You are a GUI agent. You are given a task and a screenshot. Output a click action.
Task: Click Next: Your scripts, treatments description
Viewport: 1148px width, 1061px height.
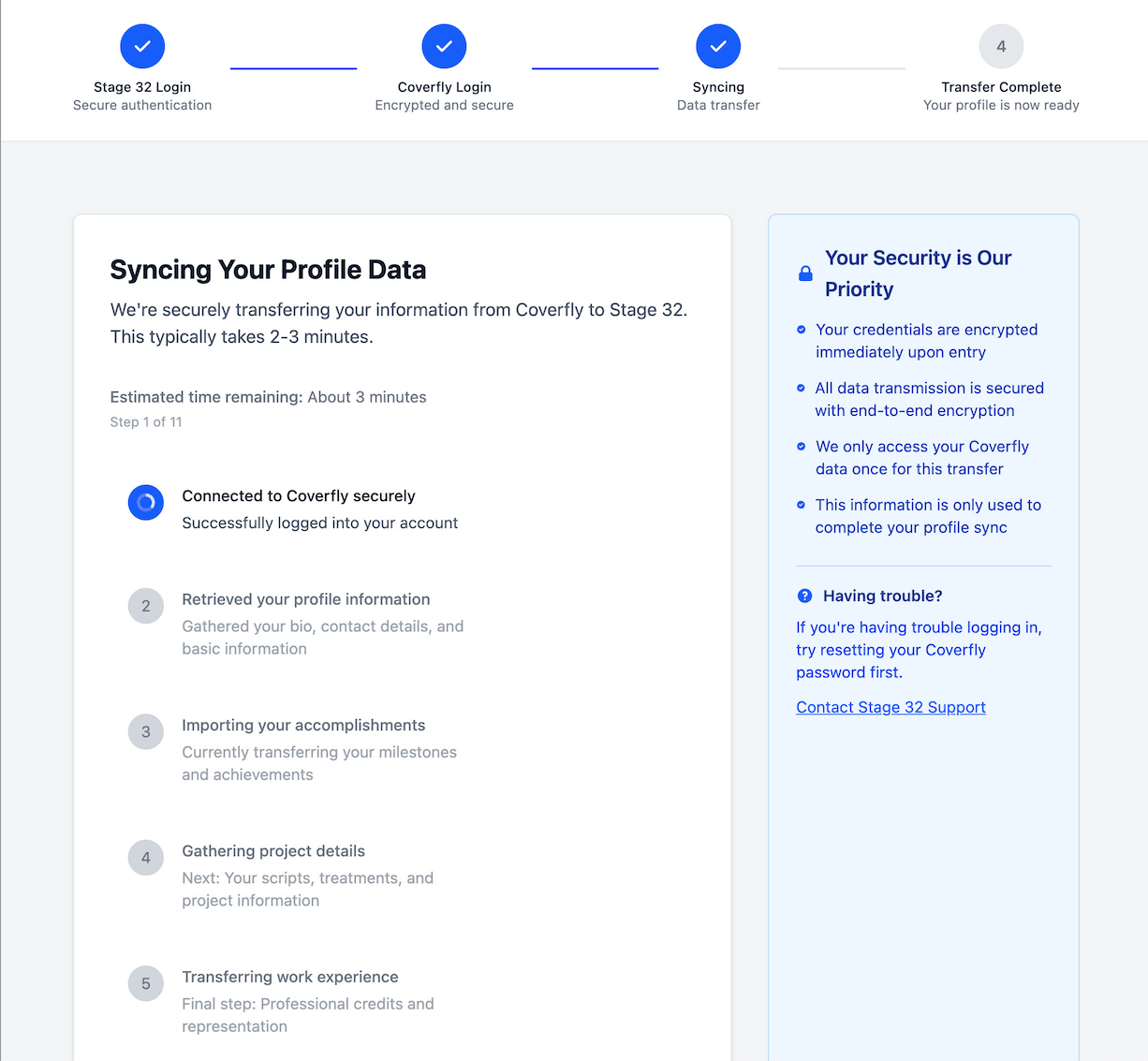tap(308, 890)
